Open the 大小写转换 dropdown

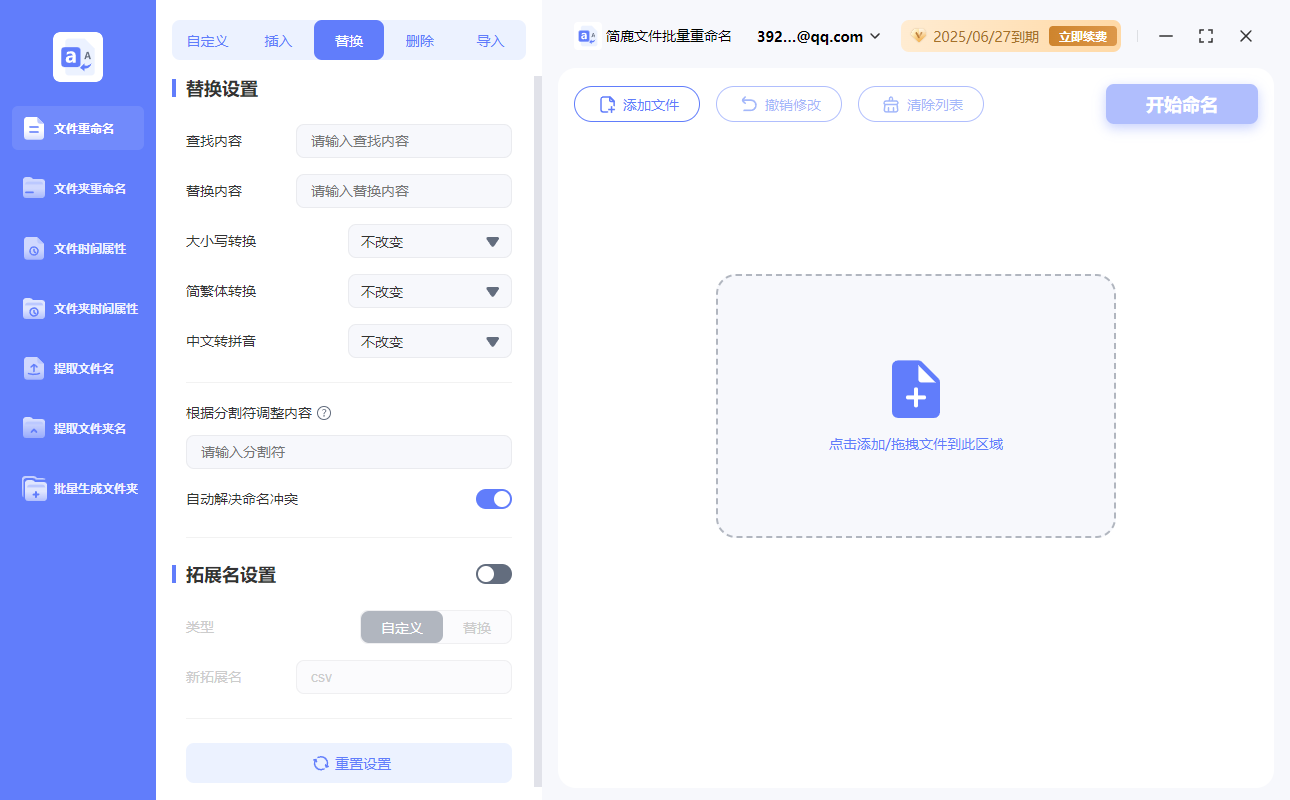click(x=429, y=241)
